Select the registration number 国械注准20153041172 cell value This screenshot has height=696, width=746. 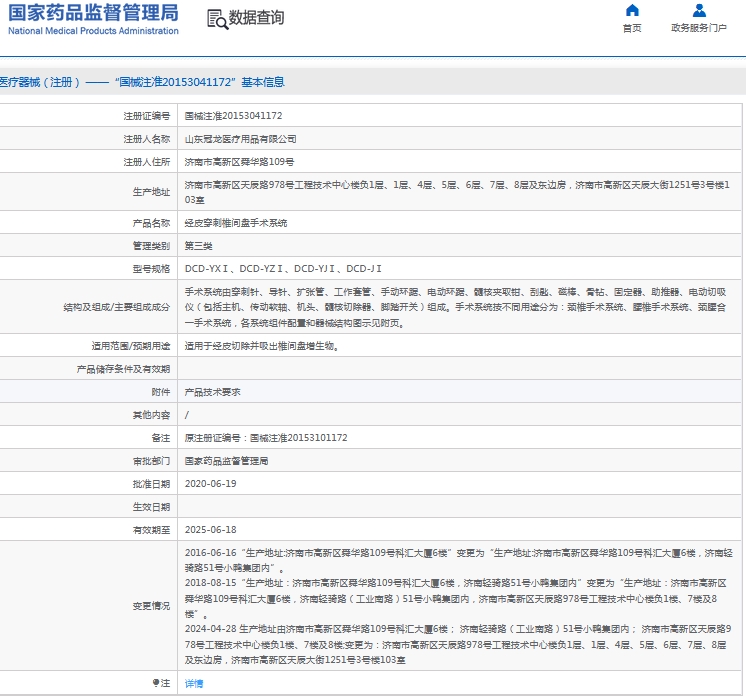click(x=233, y=116)
